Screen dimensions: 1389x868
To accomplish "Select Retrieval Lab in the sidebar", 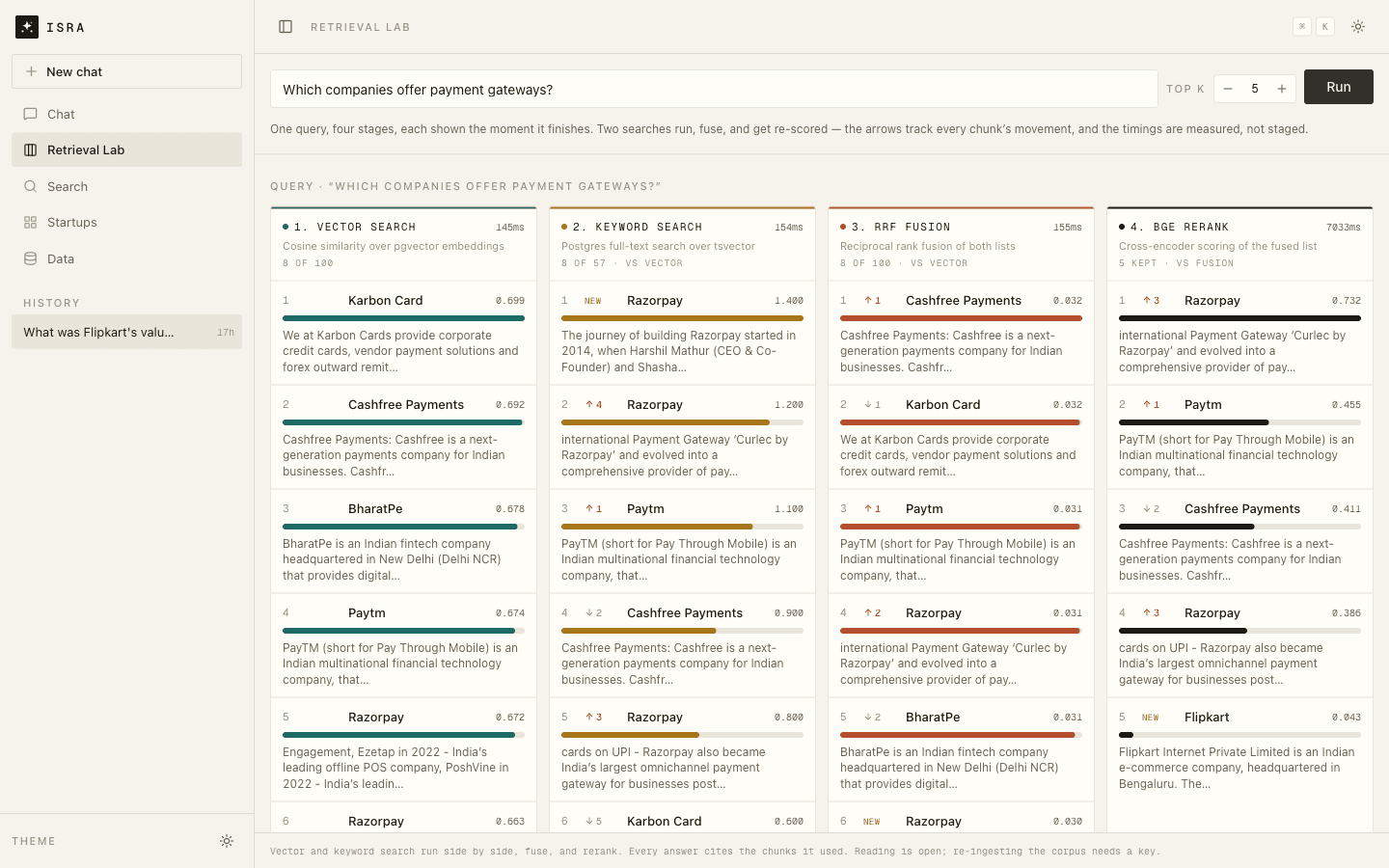I will pyautogui.click(x=126, y=149).
